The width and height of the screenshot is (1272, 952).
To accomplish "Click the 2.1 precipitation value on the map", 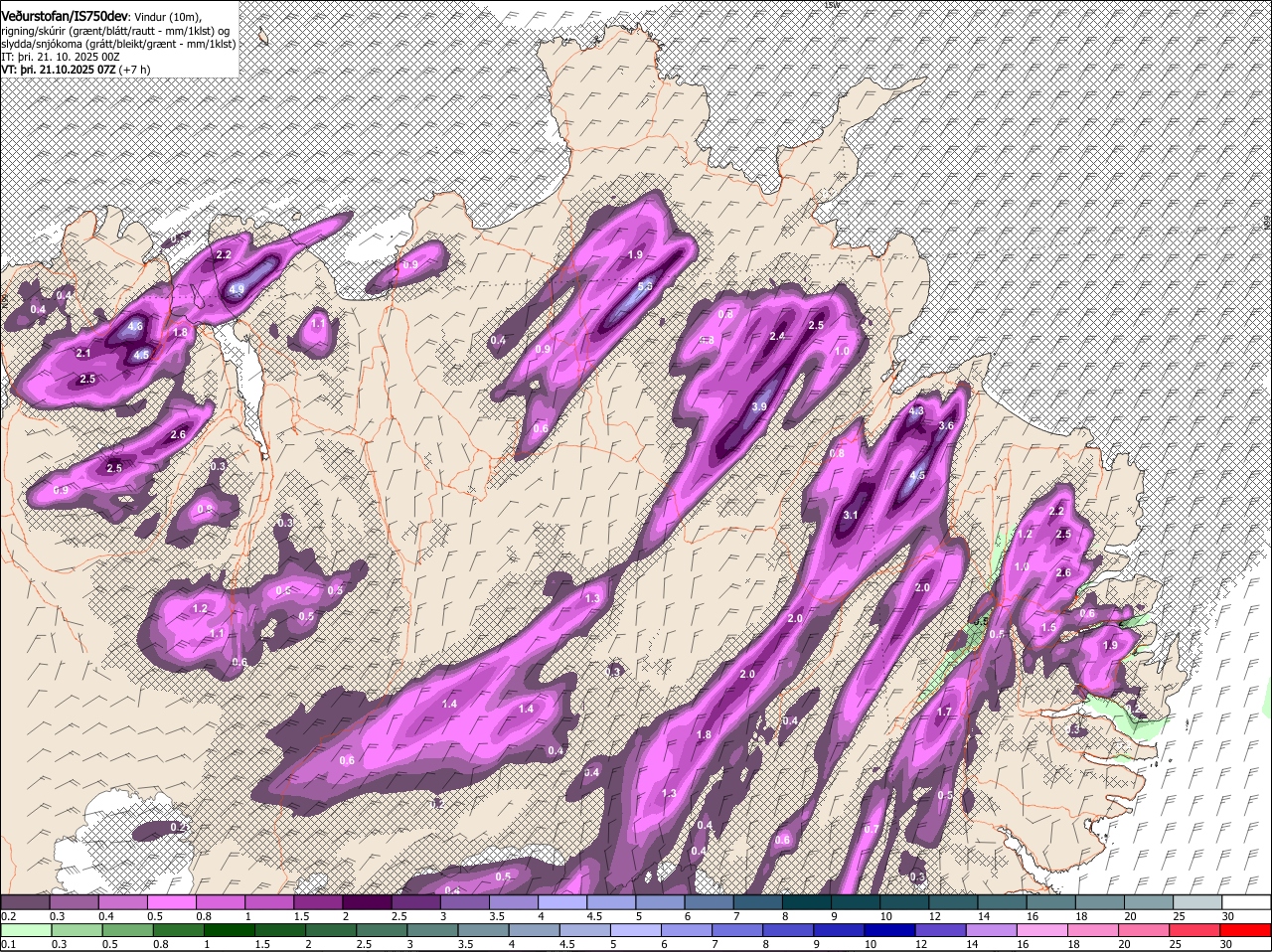I will tap(83, 353).
